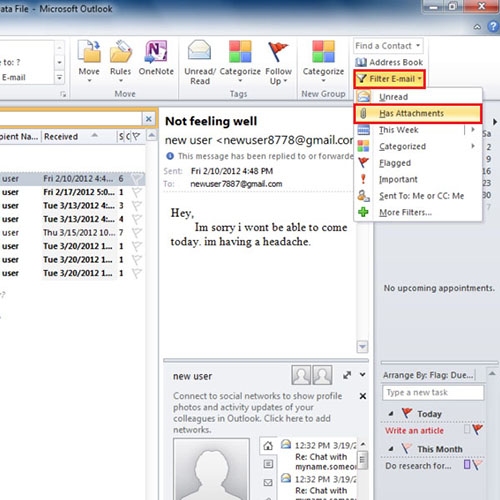500x500 pixels.
Task: Toggle flag on Fri 2/17/2012 message
Action: point(136,192)
